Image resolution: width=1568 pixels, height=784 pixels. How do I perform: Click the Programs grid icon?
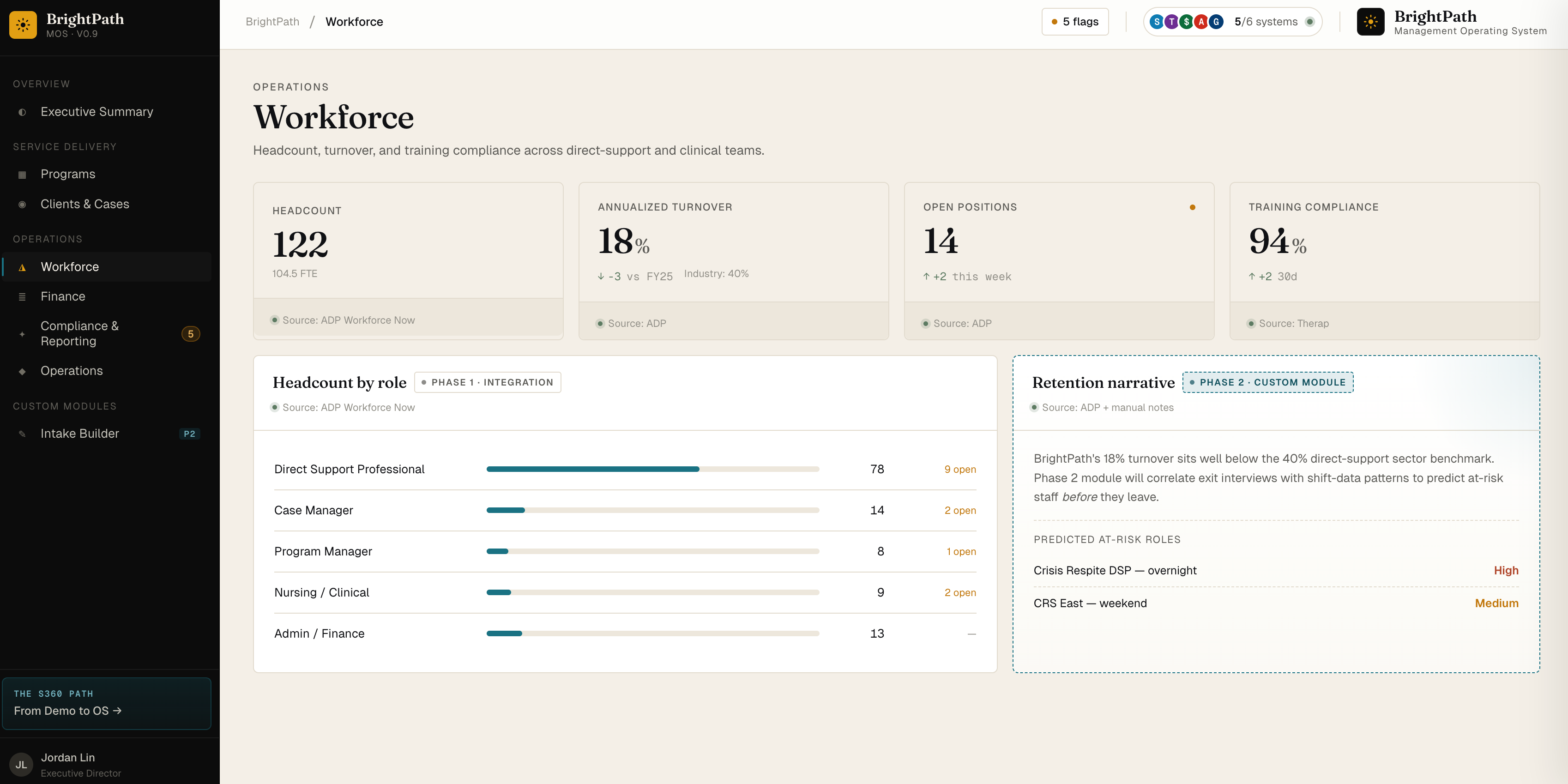pos(22,175)
